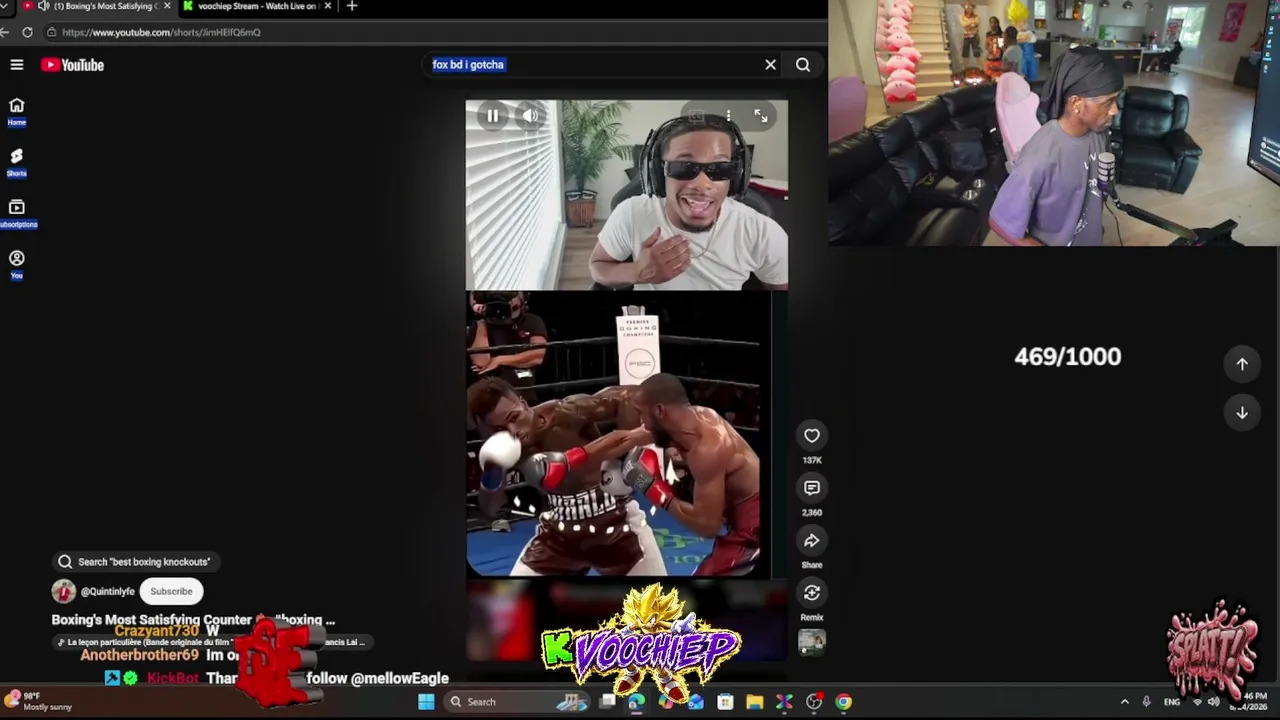Reload the page with the refresh button

pos(27,32)
